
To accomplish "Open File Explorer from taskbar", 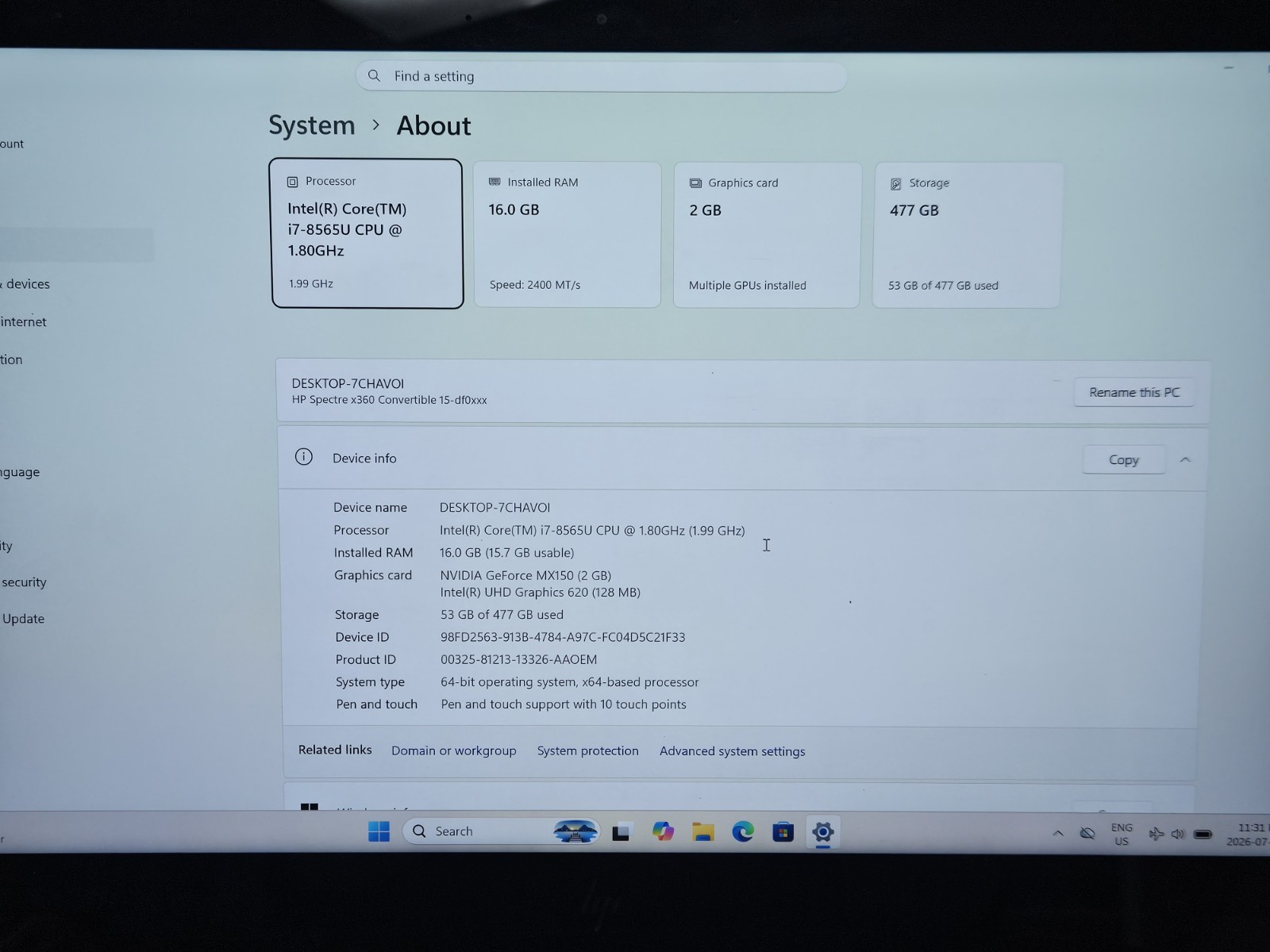I will click(x=702, y=831).
